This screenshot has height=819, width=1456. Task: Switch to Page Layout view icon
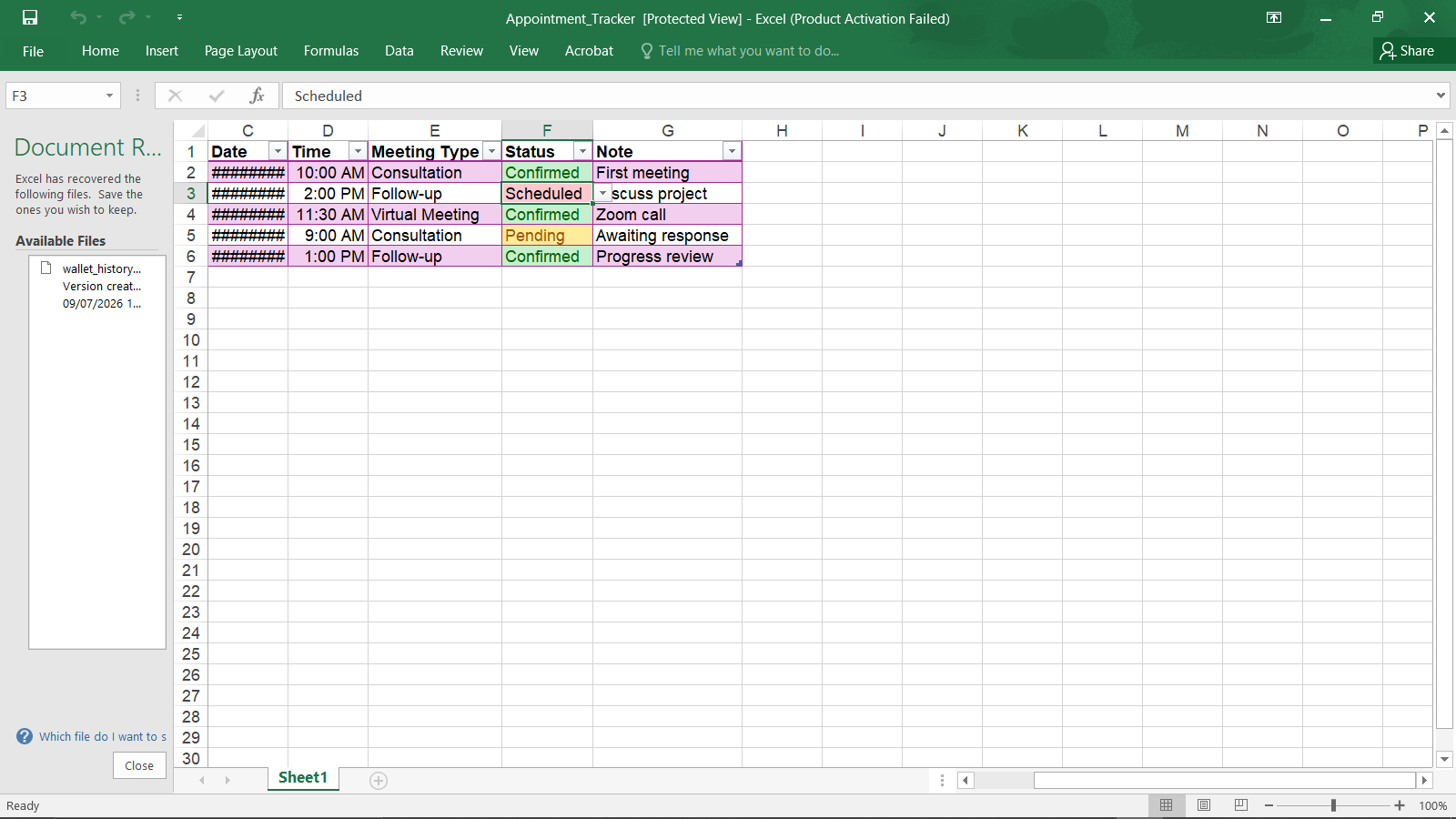point(1204,805)
